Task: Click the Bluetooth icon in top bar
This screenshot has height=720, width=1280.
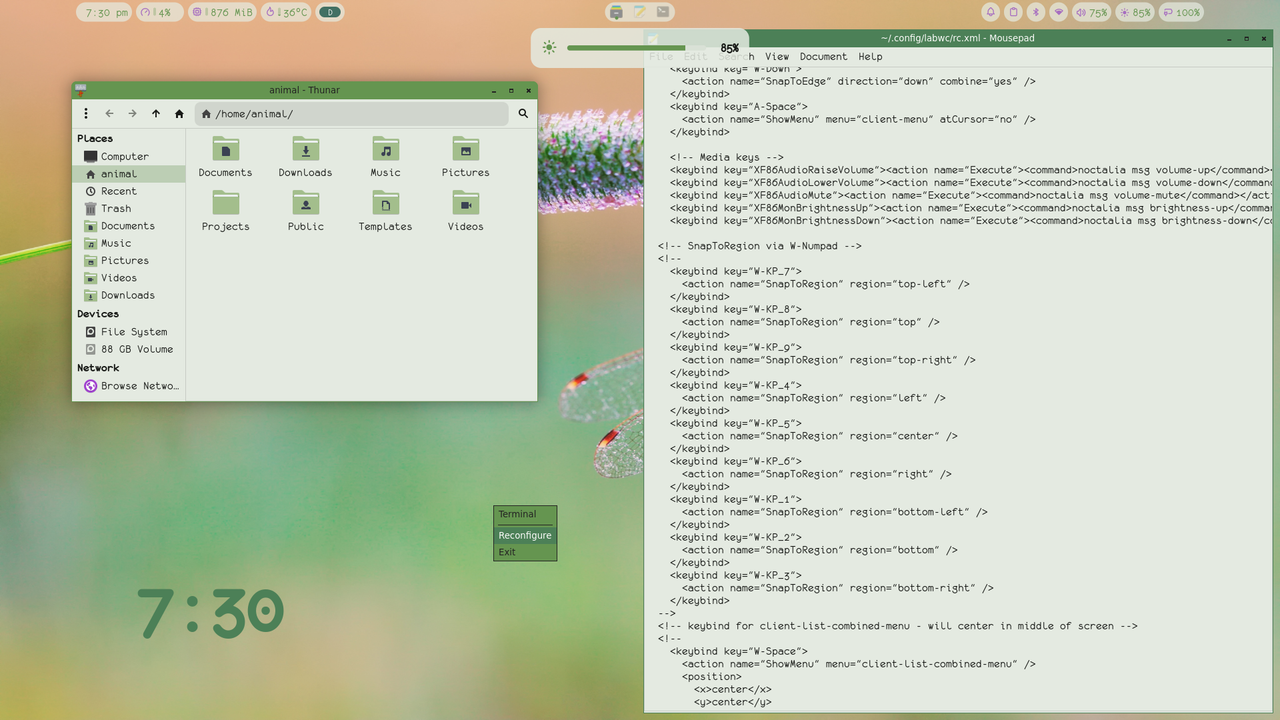Action: point(1036,13)
